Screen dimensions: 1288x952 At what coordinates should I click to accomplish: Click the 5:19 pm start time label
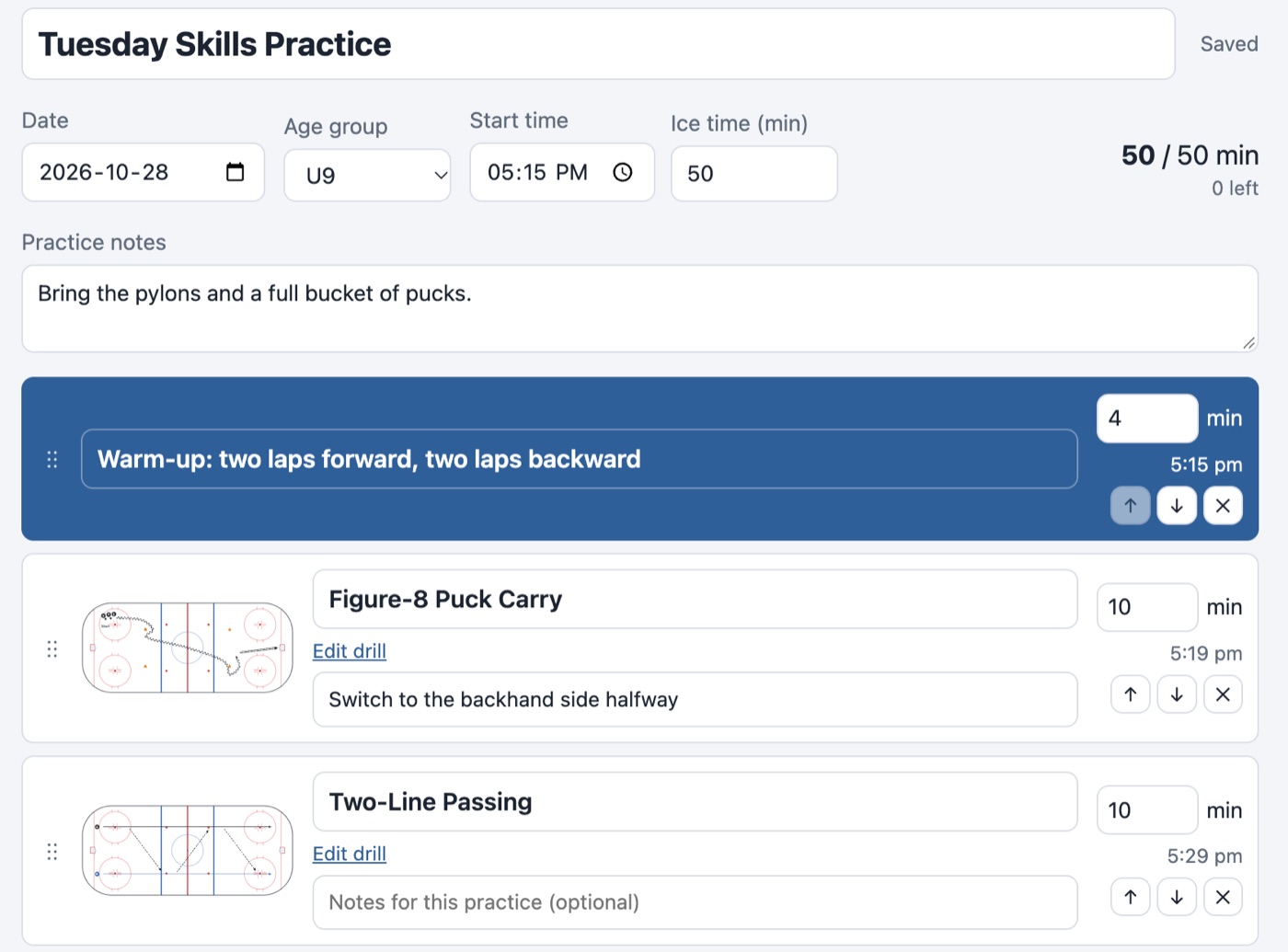[1206, 654]
